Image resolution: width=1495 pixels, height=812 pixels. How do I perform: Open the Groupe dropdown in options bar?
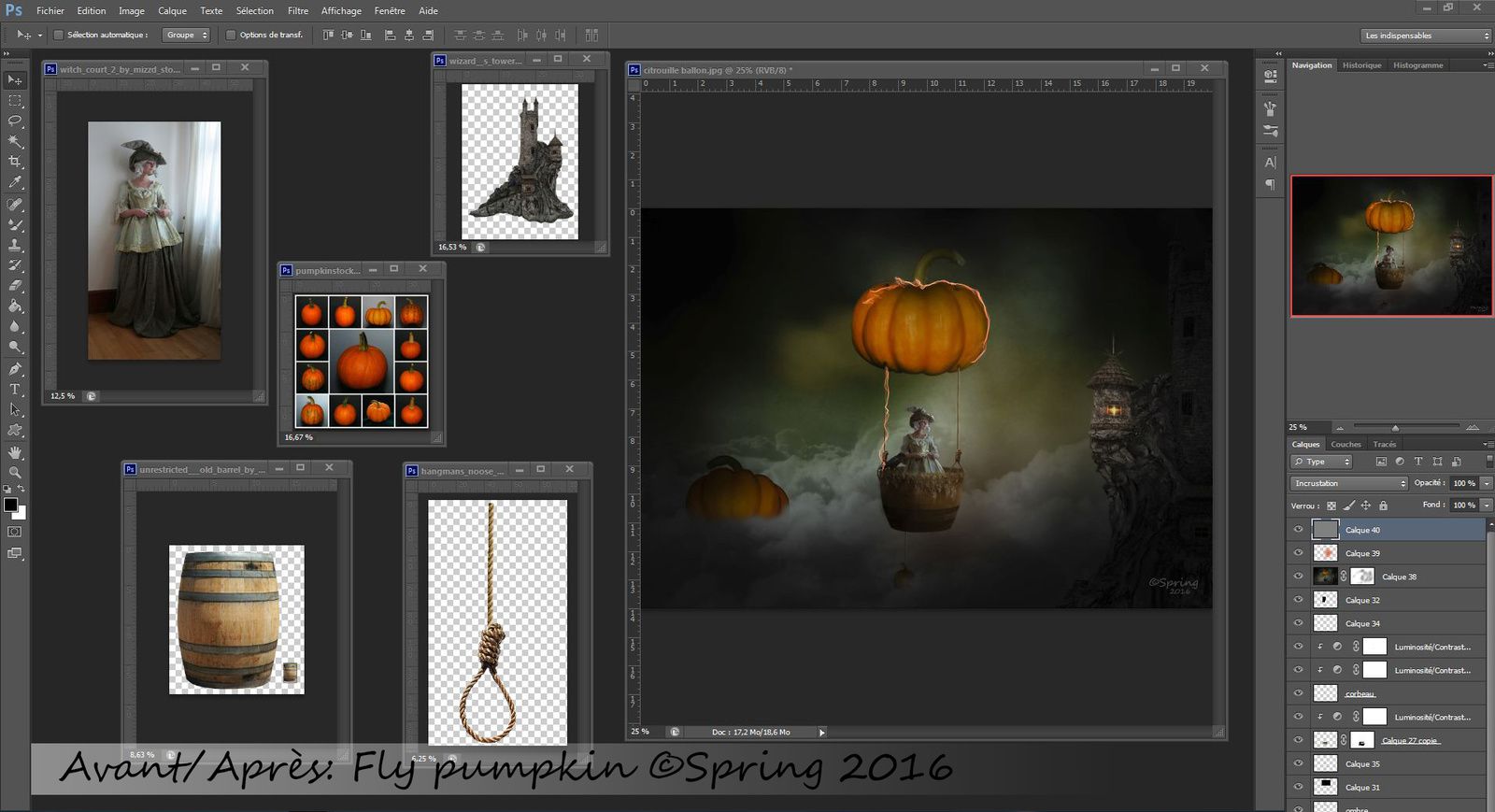tap(186, 36)
